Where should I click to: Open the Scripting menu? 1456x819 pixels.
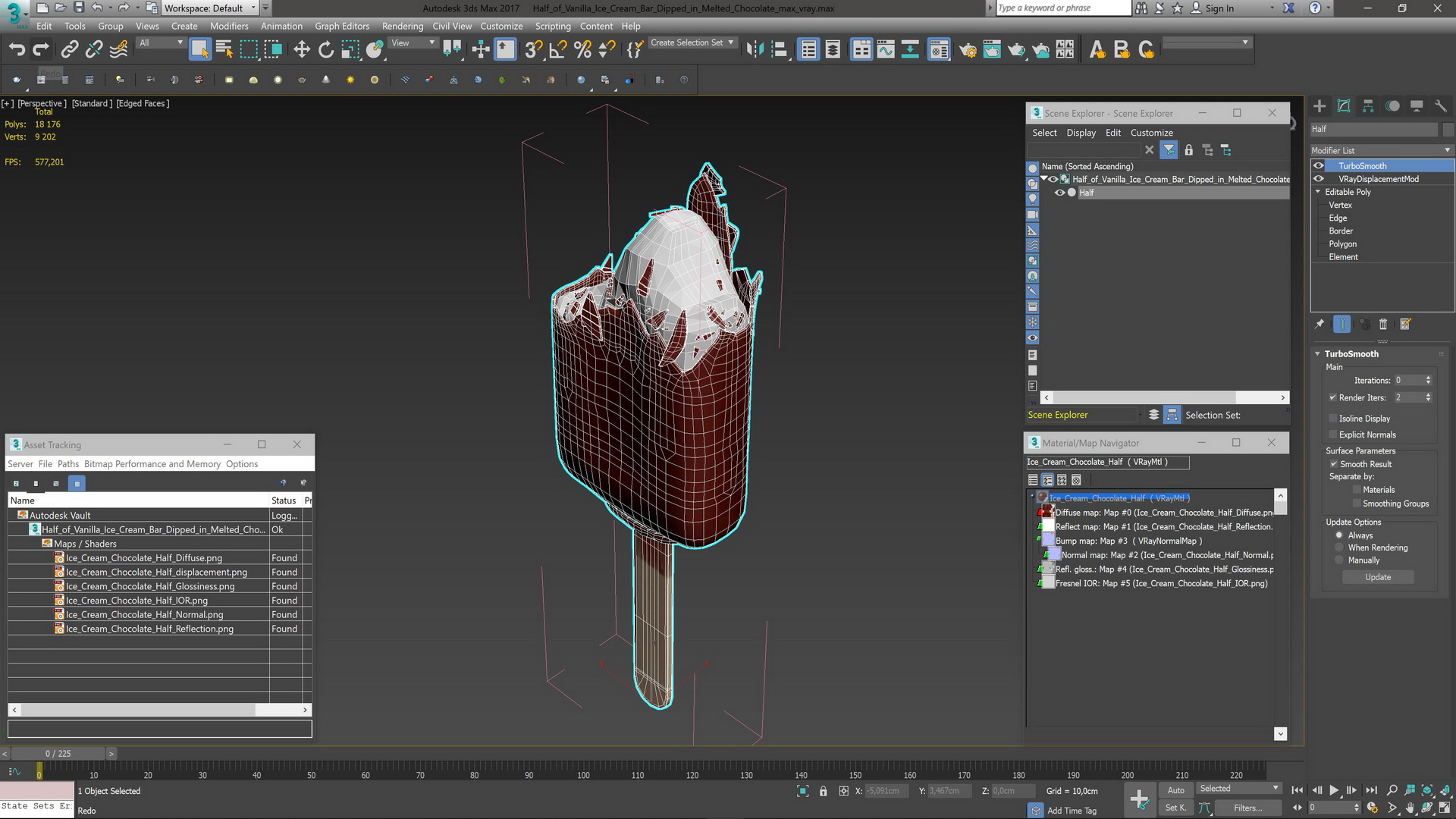(x=553, y=26)
